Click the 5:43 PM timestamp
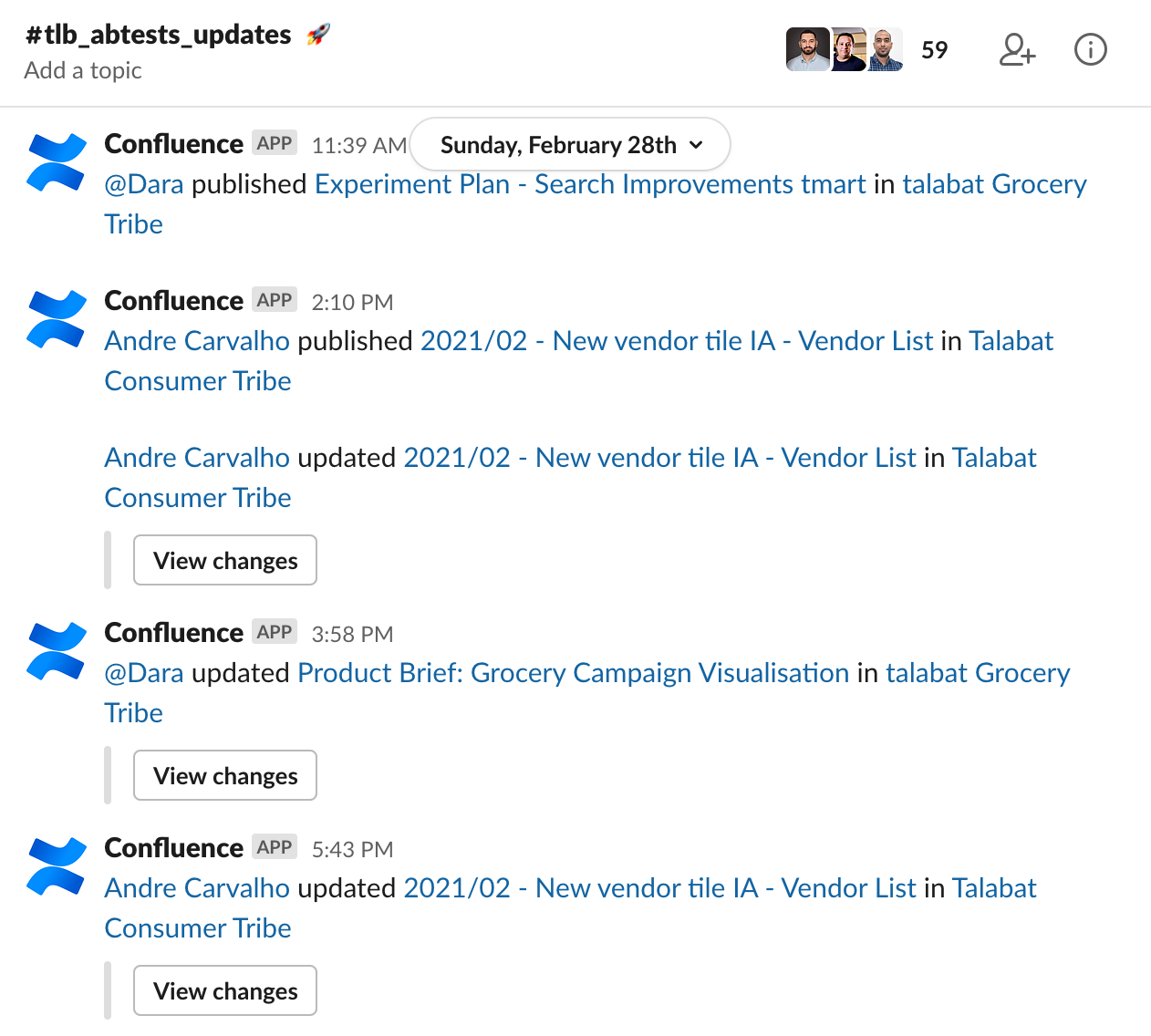This screenshot has width=1151, height=1036. [352, 850]
